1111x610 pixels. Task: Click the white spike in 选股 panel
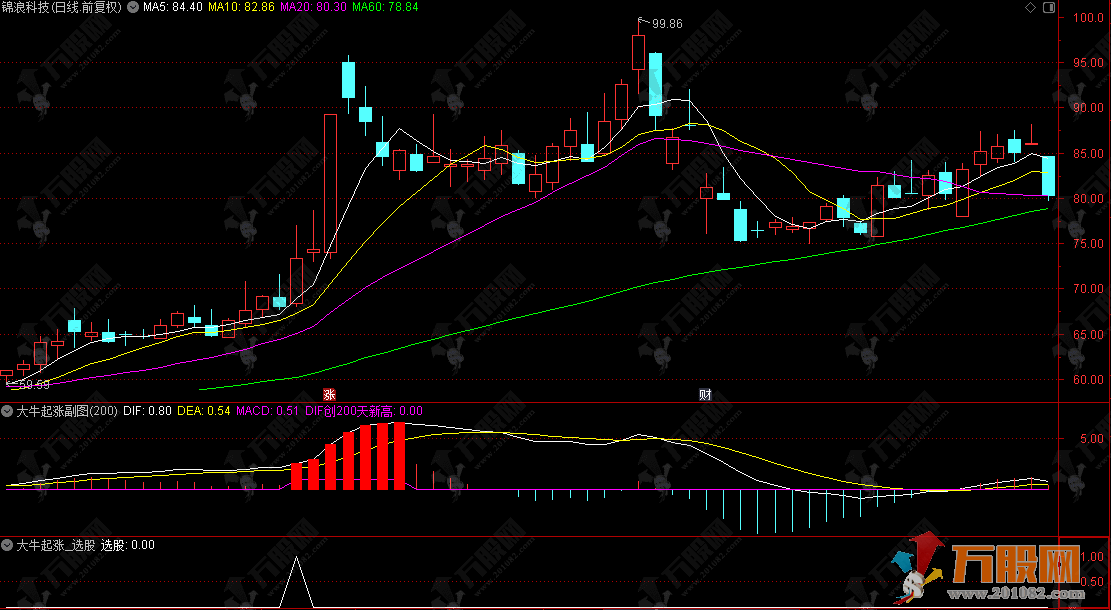tap(295, 580)
